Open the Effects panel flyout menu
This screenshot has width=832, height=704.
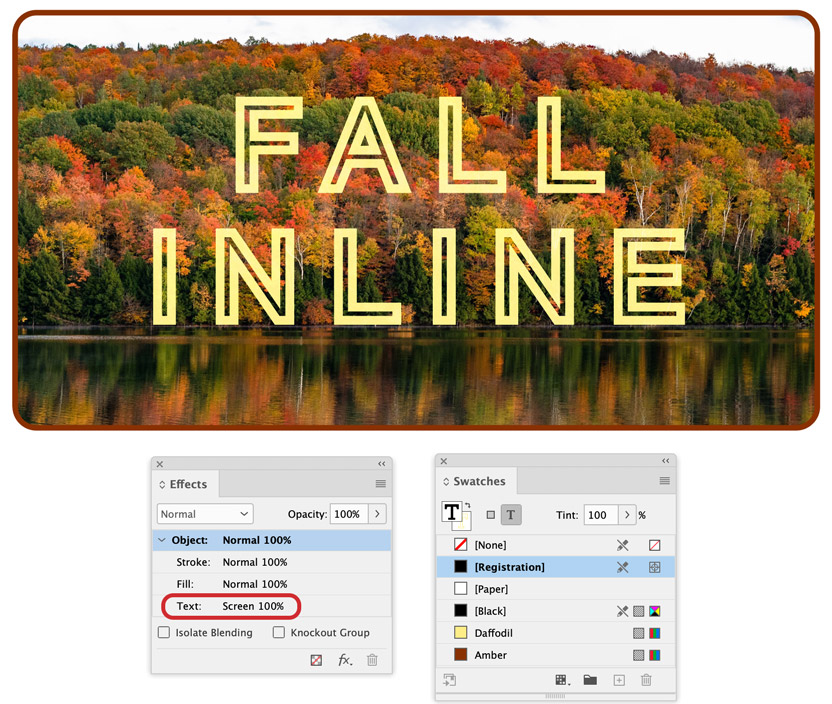pyautogui.click(x=380, y=483)
